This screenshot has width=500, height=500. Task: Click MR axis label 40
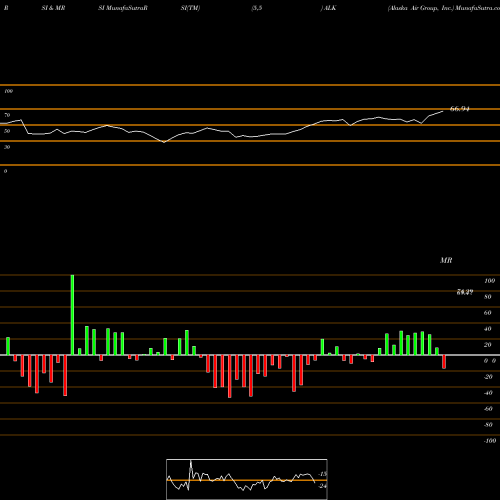point(488,329)
